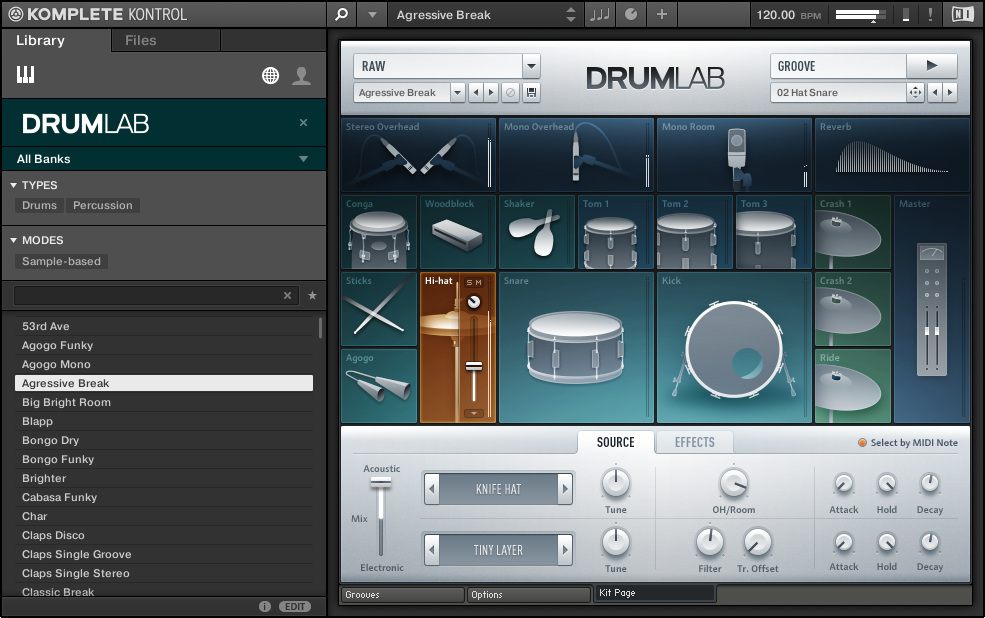The height and width of the screenshot is (618, 985).
Task: Open the Grooves page tab
Action: pos(403,594)
